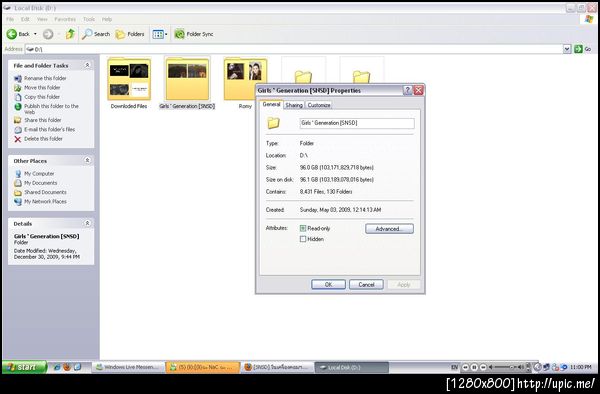The width and height of the screenshot is (600, 394).
Task: Close the Properties dialog
Action: [x=419, y=91]
